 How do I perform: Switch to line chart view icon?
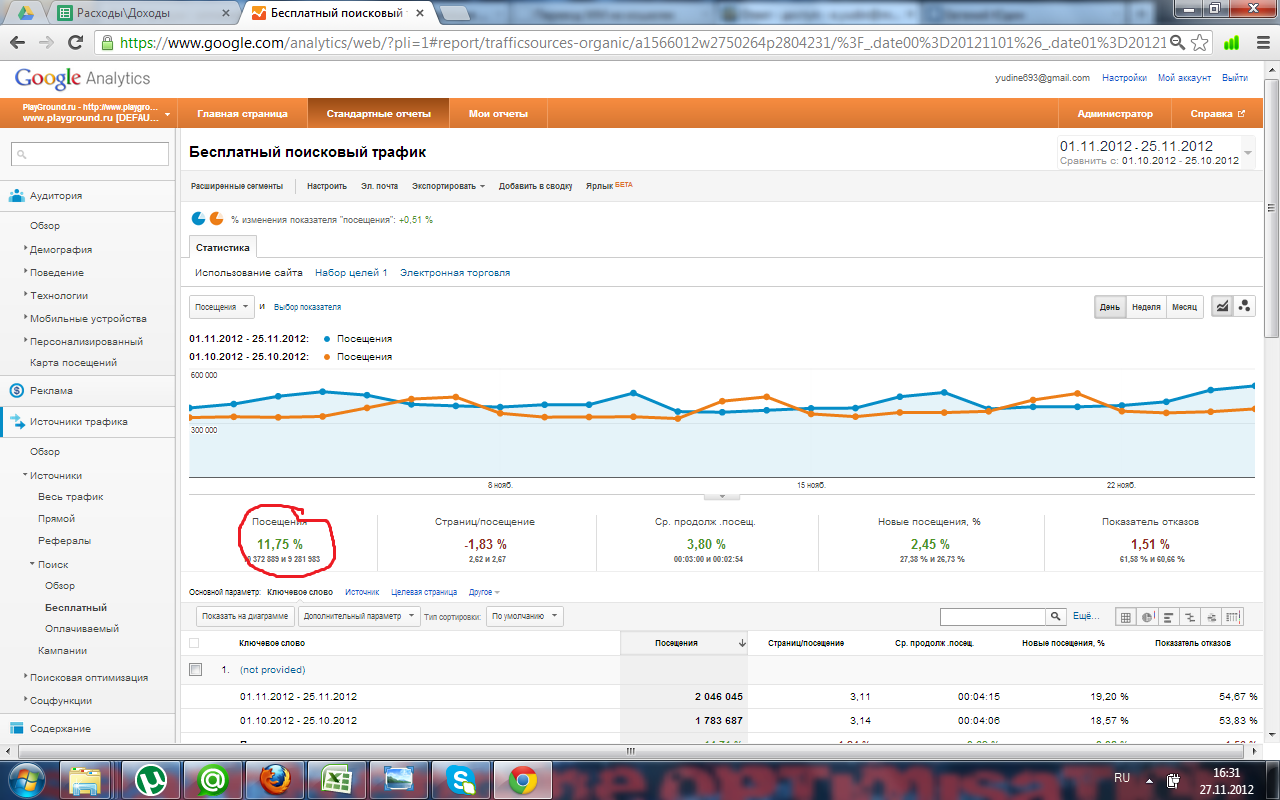click(x=1222, y=307)
